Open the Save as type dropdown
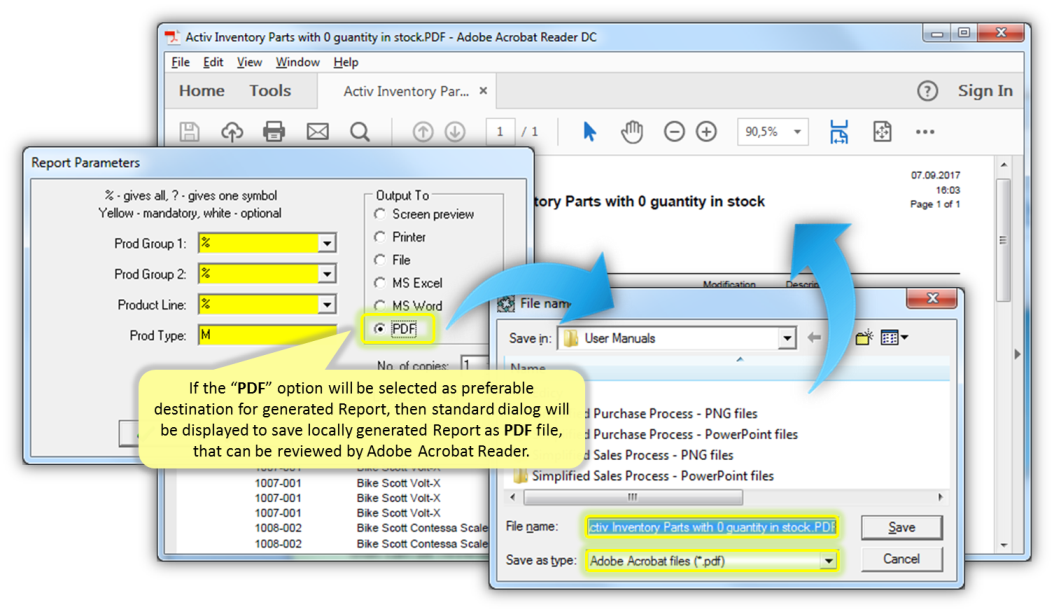This screenshot has width=1054, height=612. 829,560
